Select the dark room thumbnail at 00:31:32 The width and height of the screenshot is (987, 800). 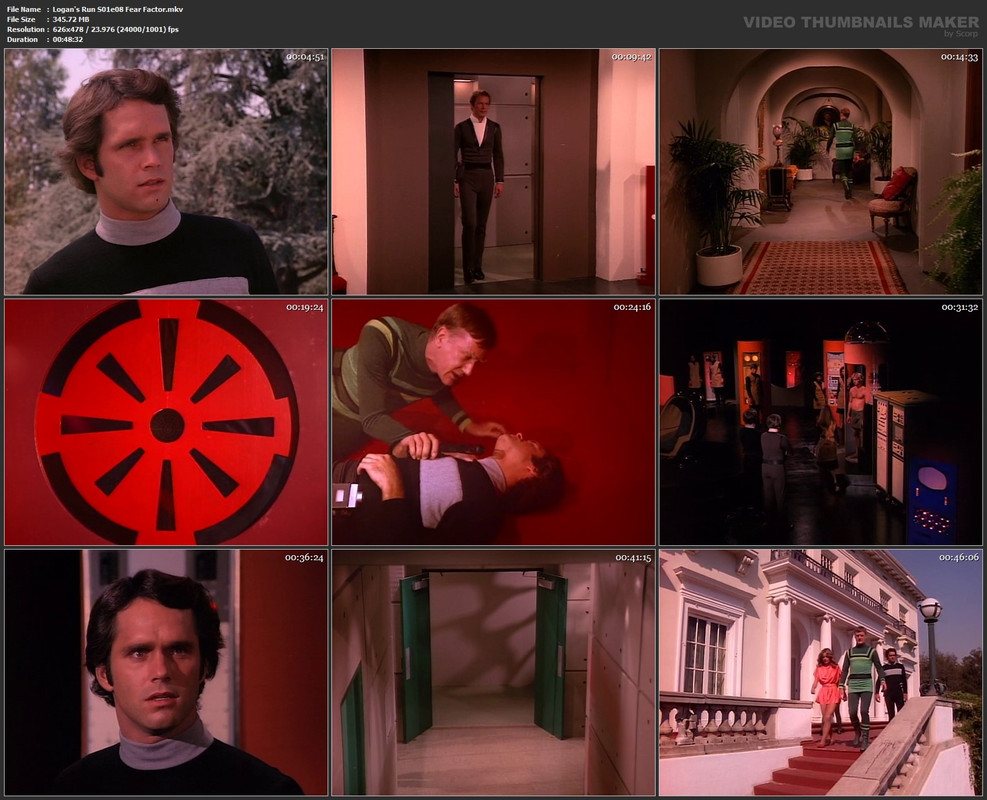[x=821, y=422]
